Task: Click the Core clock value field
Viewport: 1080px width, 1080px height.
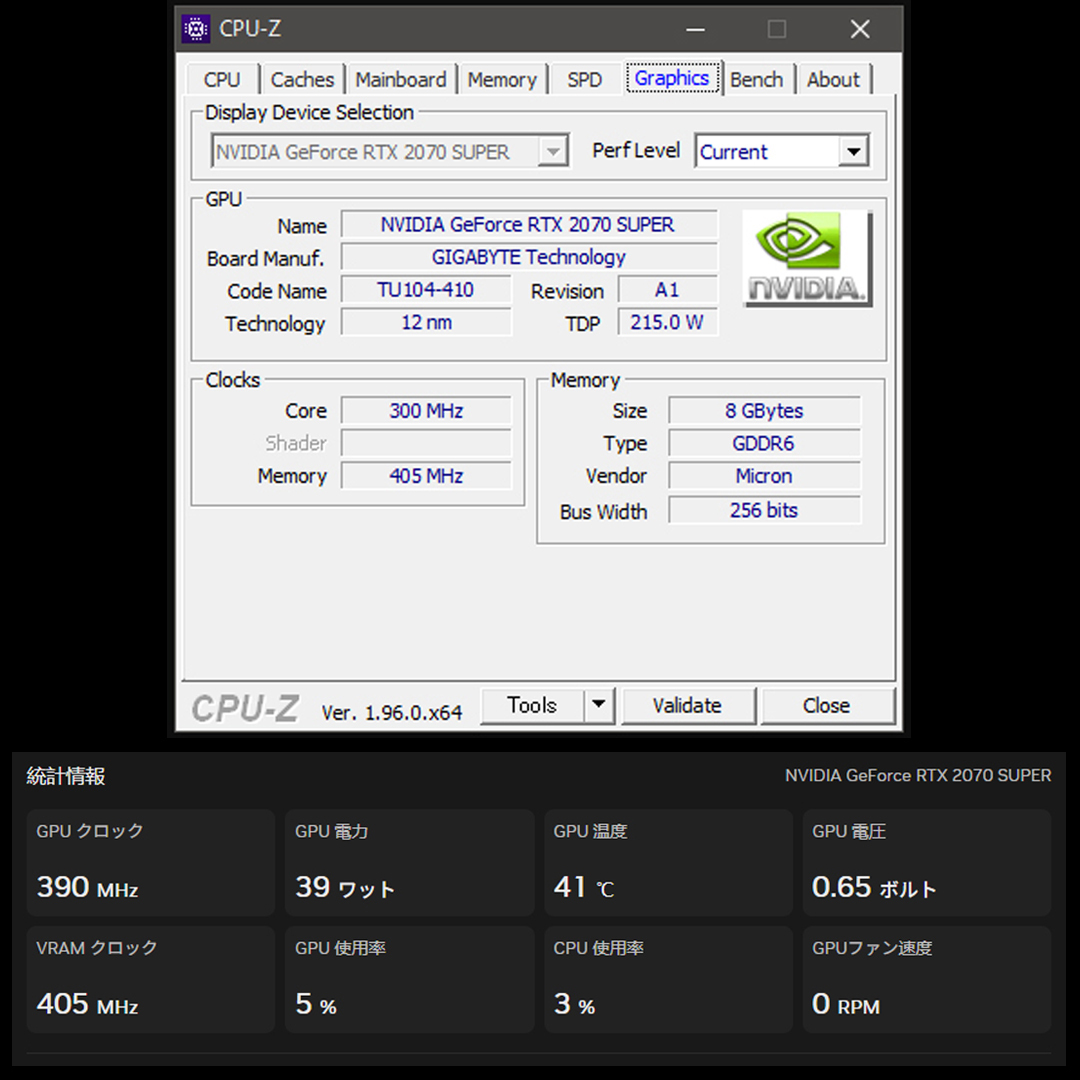Action: pyautogui.click(x=426, y=411)
